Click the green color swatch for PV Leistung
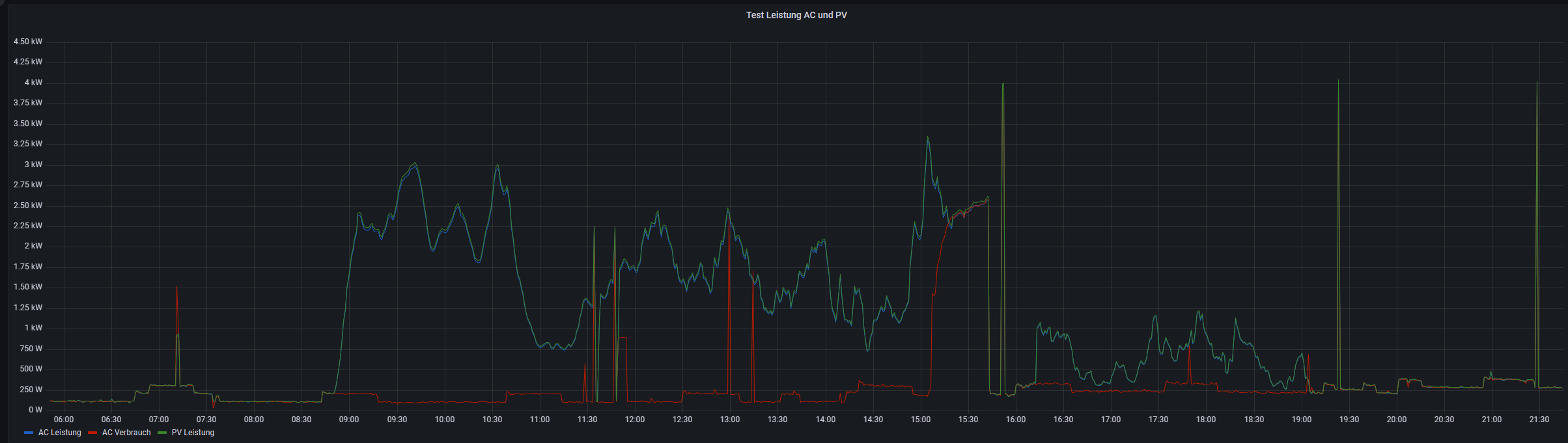This screenshot has width=1568, height=443. pos(162,433)
